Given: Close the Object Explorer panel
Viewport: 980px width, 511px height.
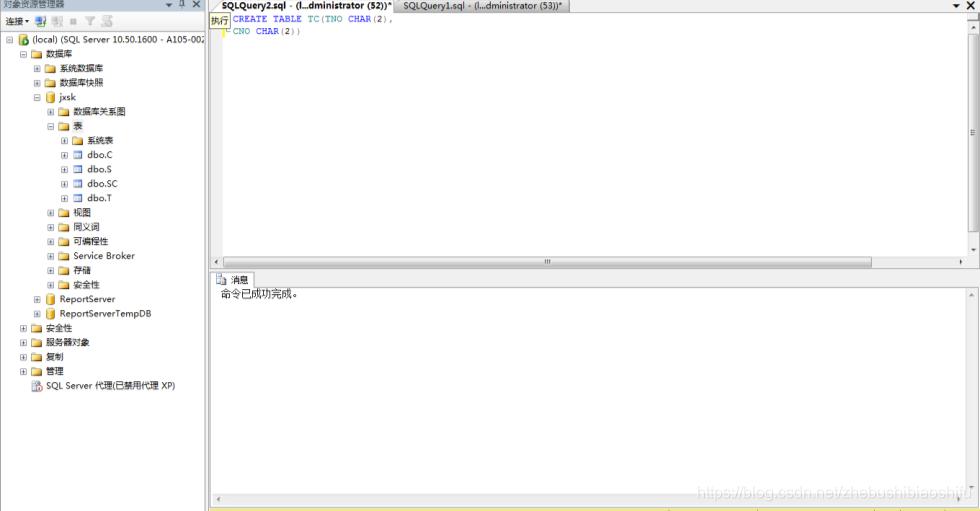Looking at the screenshot, I should tap(196, 4).
